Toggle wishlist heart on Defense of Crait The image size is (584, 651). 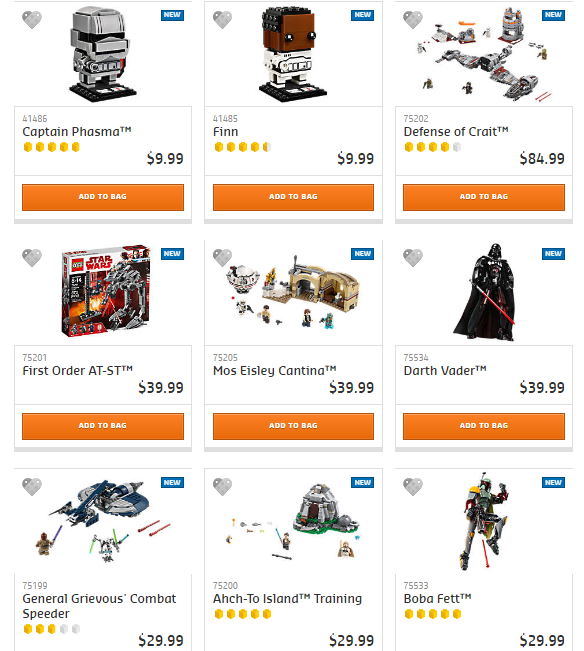[413, 20]
